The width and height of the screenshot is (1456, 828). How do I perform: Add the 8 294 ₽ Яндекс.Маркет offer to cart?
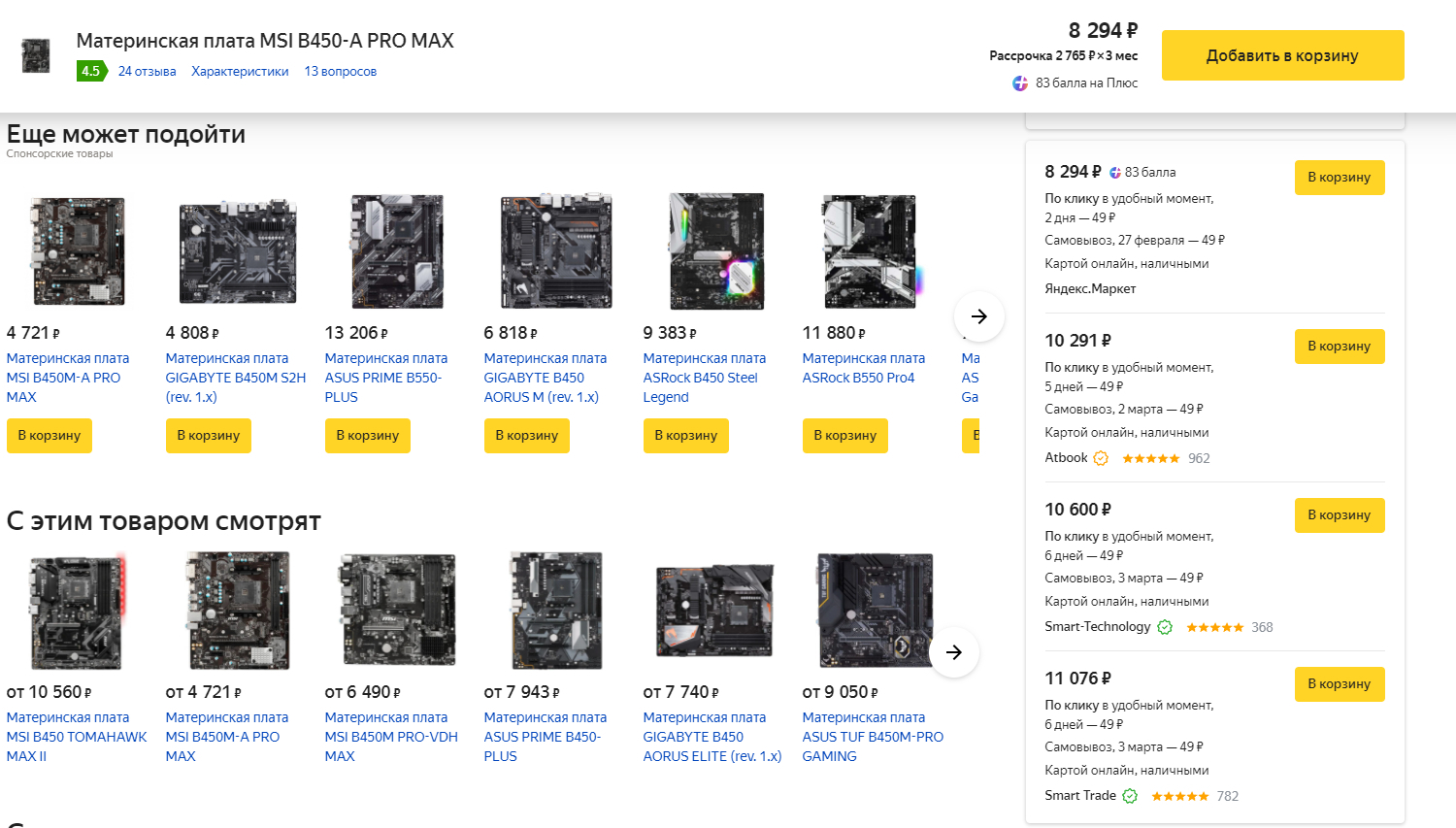point(1340,178)
